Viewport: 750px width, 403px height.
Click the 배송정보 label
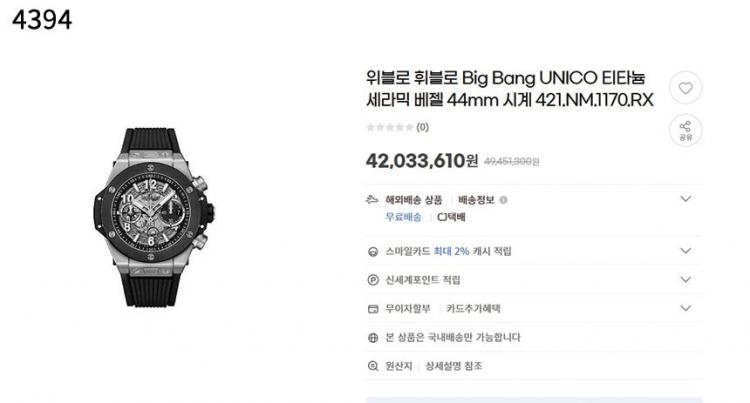(476, 200)
